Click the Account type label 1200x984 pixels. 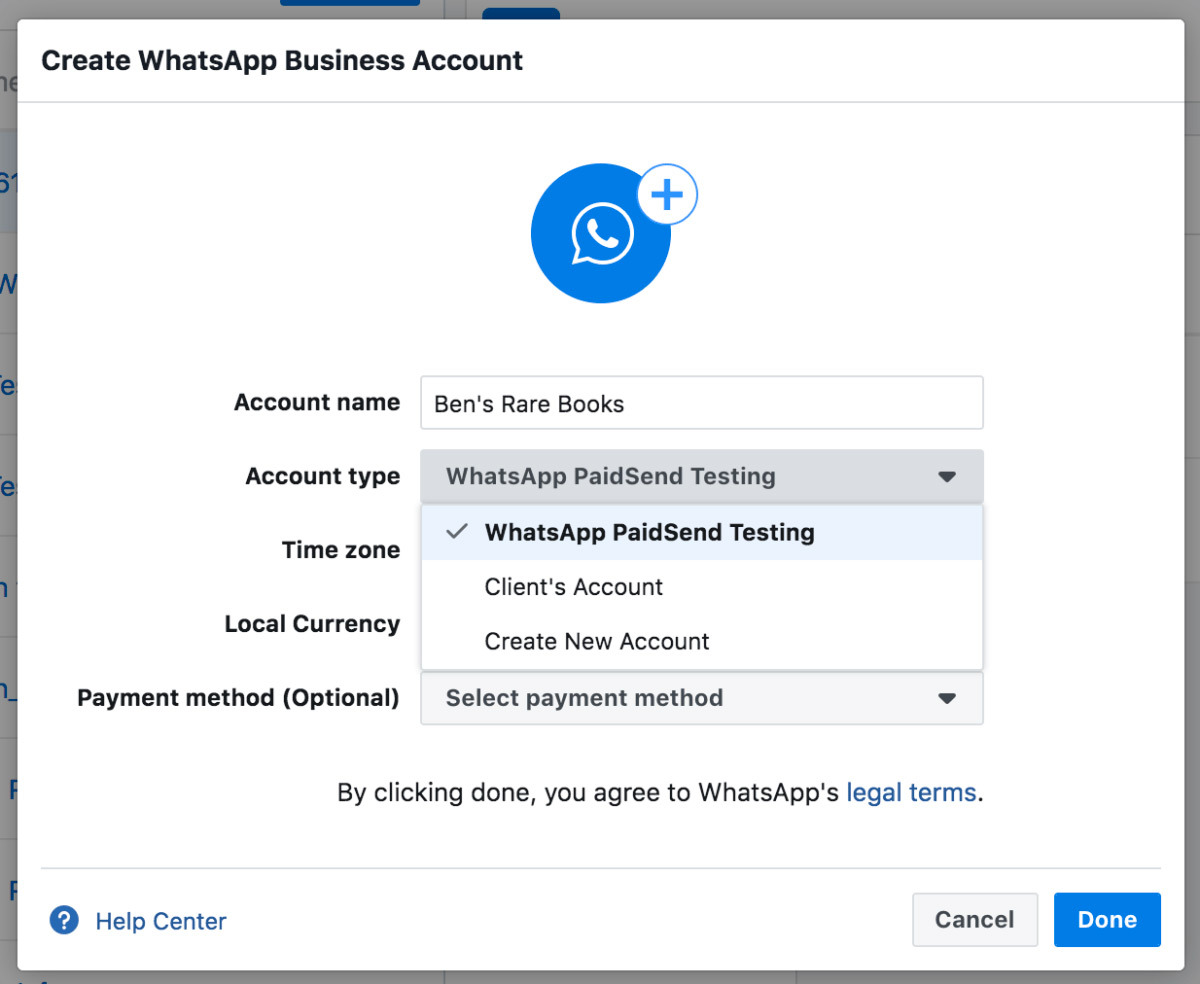pyautogui.click(x=322, y=477)
